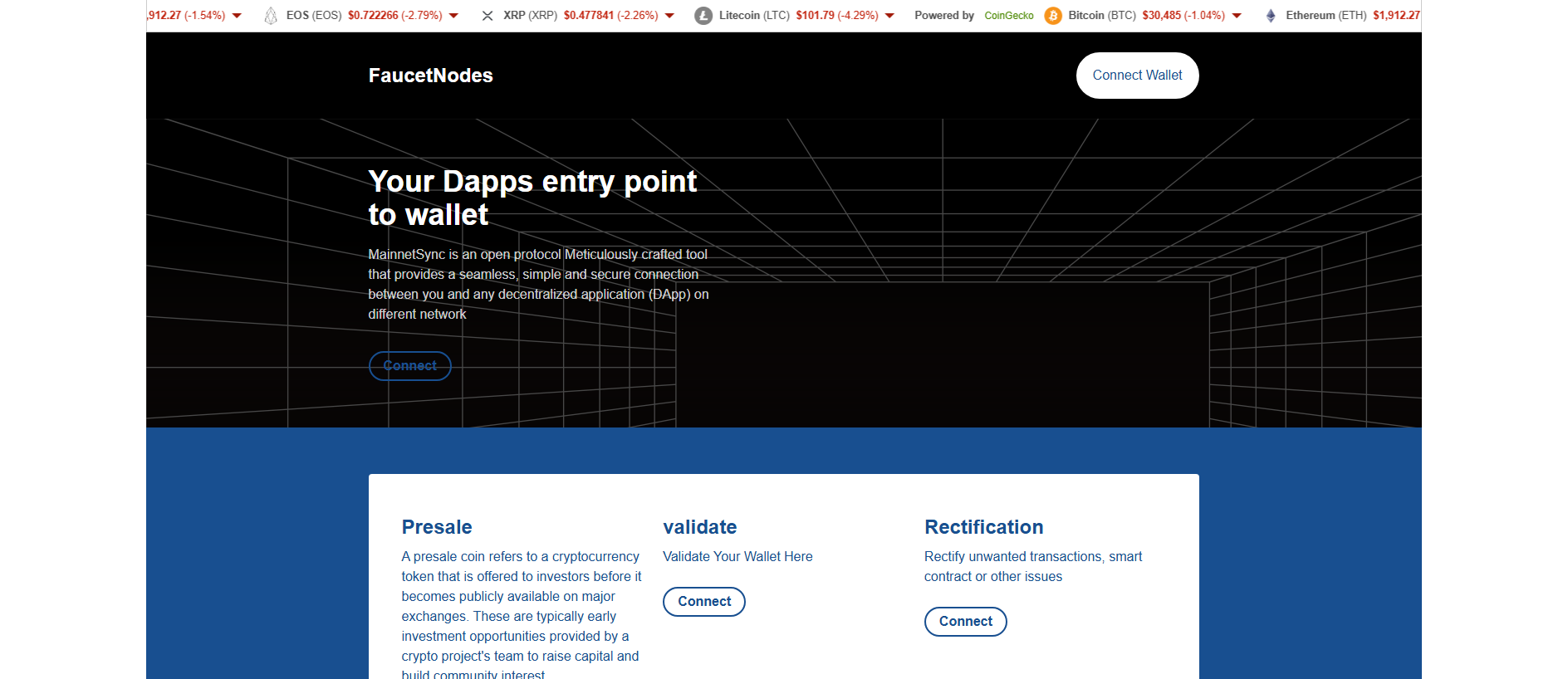
Task: Click the Bitcoin orange logo icon
Action: click(1053, 16)
